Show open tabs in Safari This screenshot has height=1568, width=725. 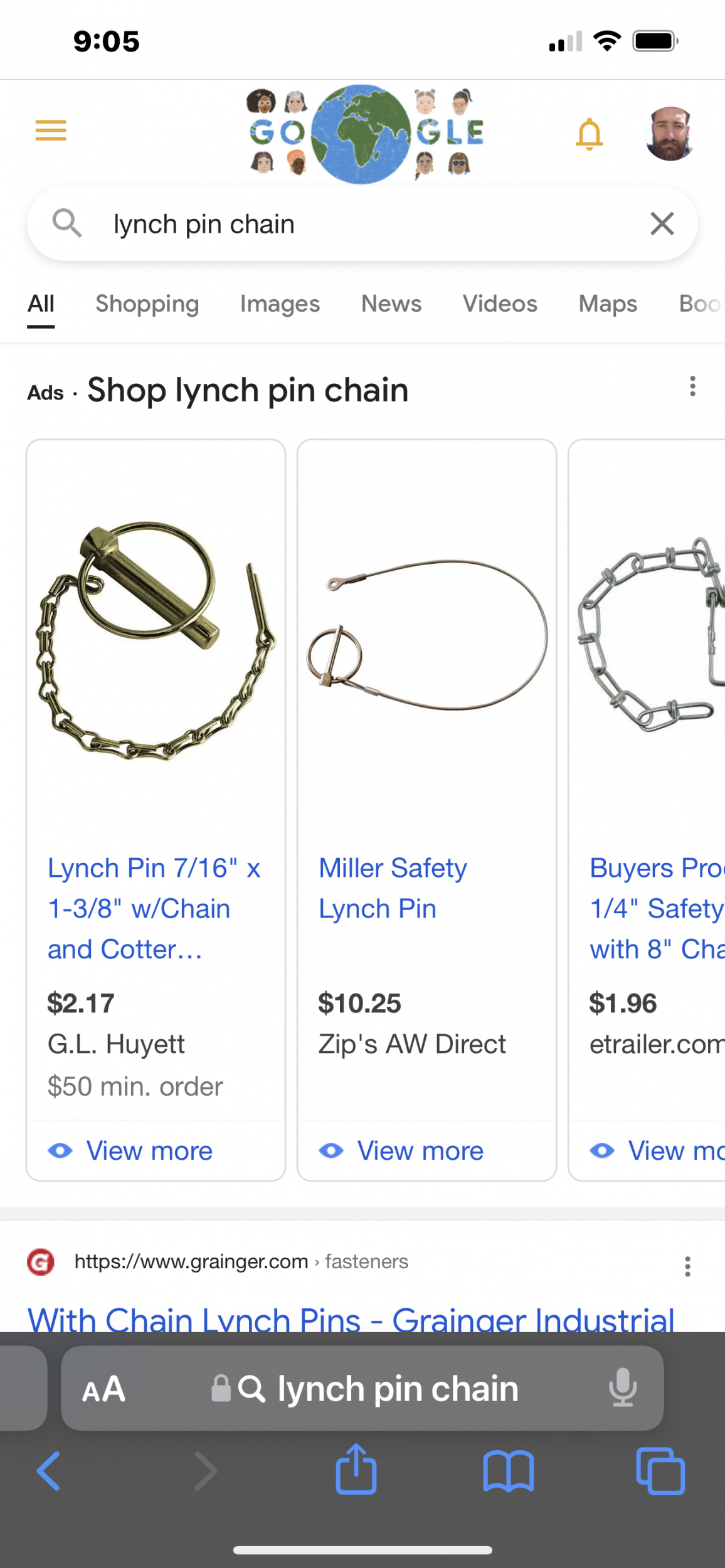pyautogui.click(x=660, y=1471)
